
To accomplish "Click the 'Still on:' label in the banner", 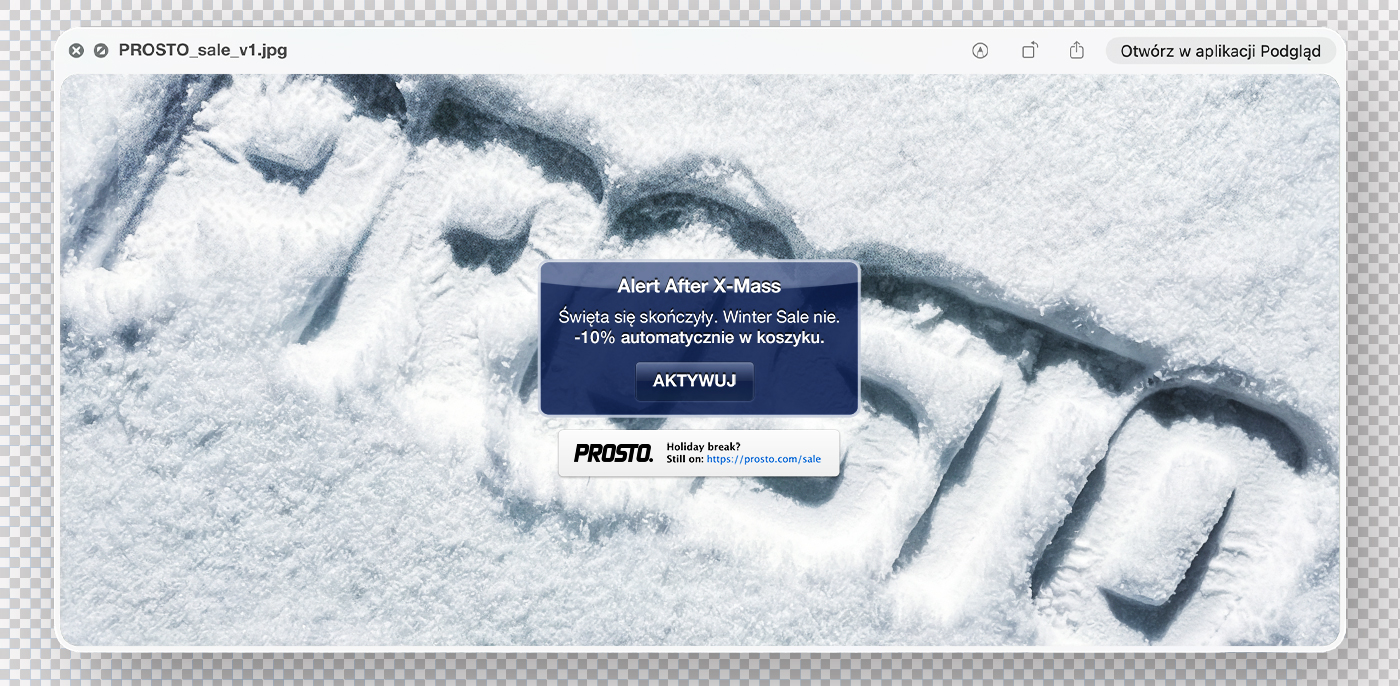I will pos(685,459).
